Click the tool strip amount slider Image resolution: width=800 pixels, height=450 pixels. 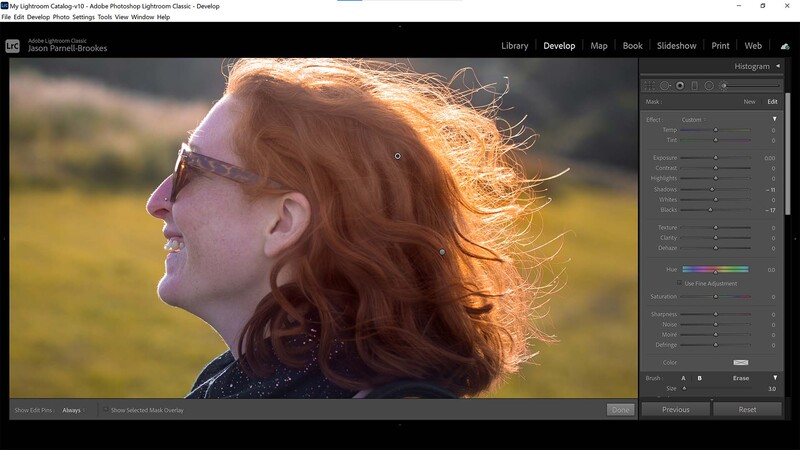(753, 86)
